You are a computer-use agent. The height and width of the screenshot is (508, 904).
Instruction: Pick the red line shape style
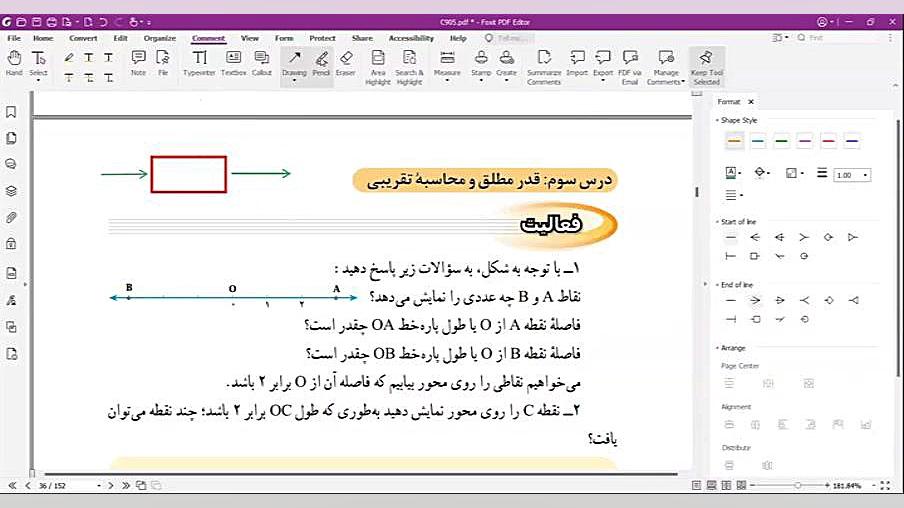pos(828,141)
